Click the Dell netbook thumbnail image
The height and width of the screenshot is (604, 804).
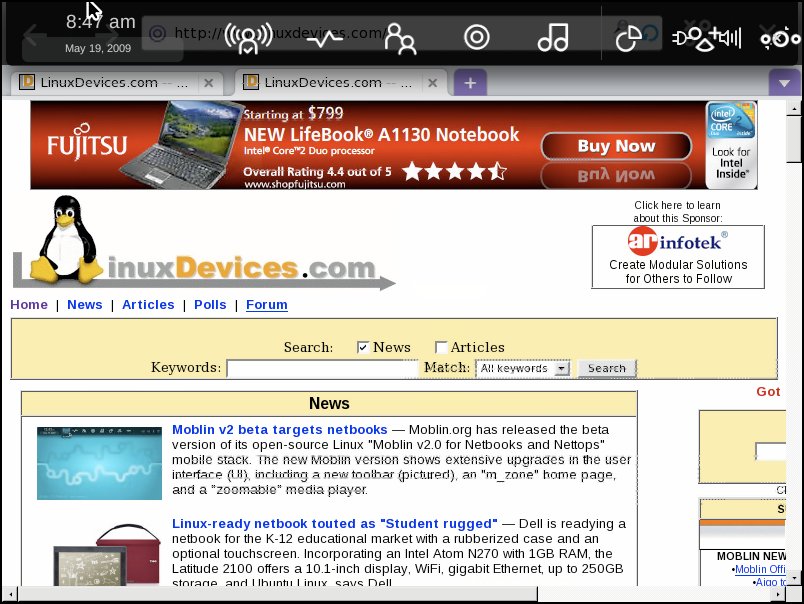[x=107, y=555]
